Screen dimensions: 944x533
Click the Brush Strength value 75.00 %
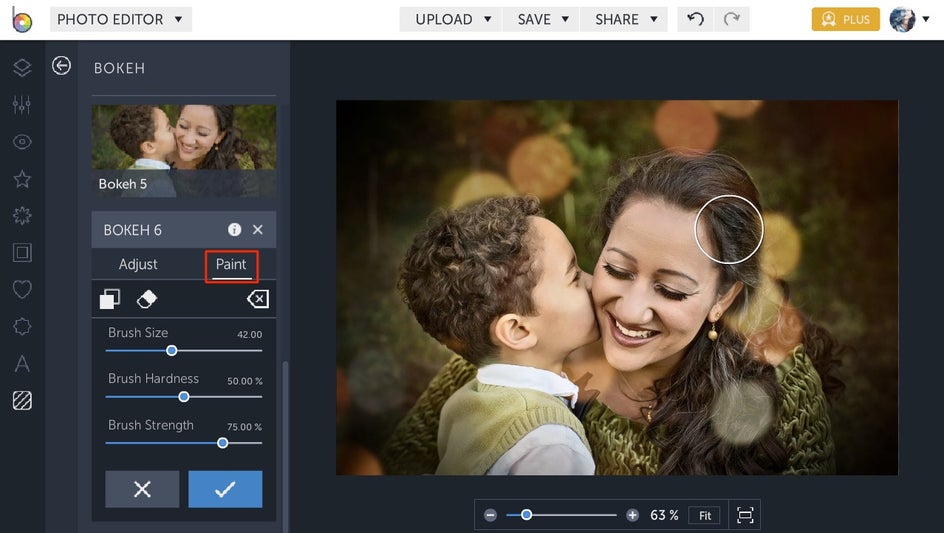[x=244, y=427]
